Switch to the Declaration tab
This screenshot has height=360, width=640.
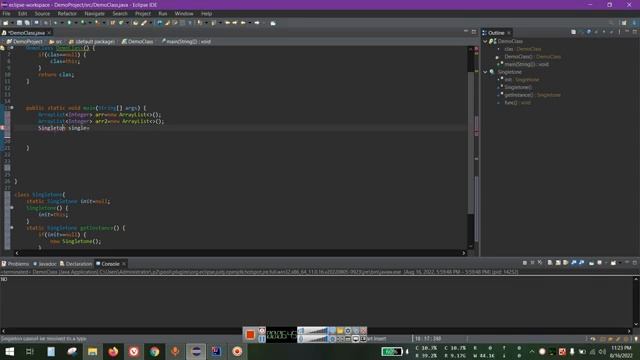[x=76, y=264]
